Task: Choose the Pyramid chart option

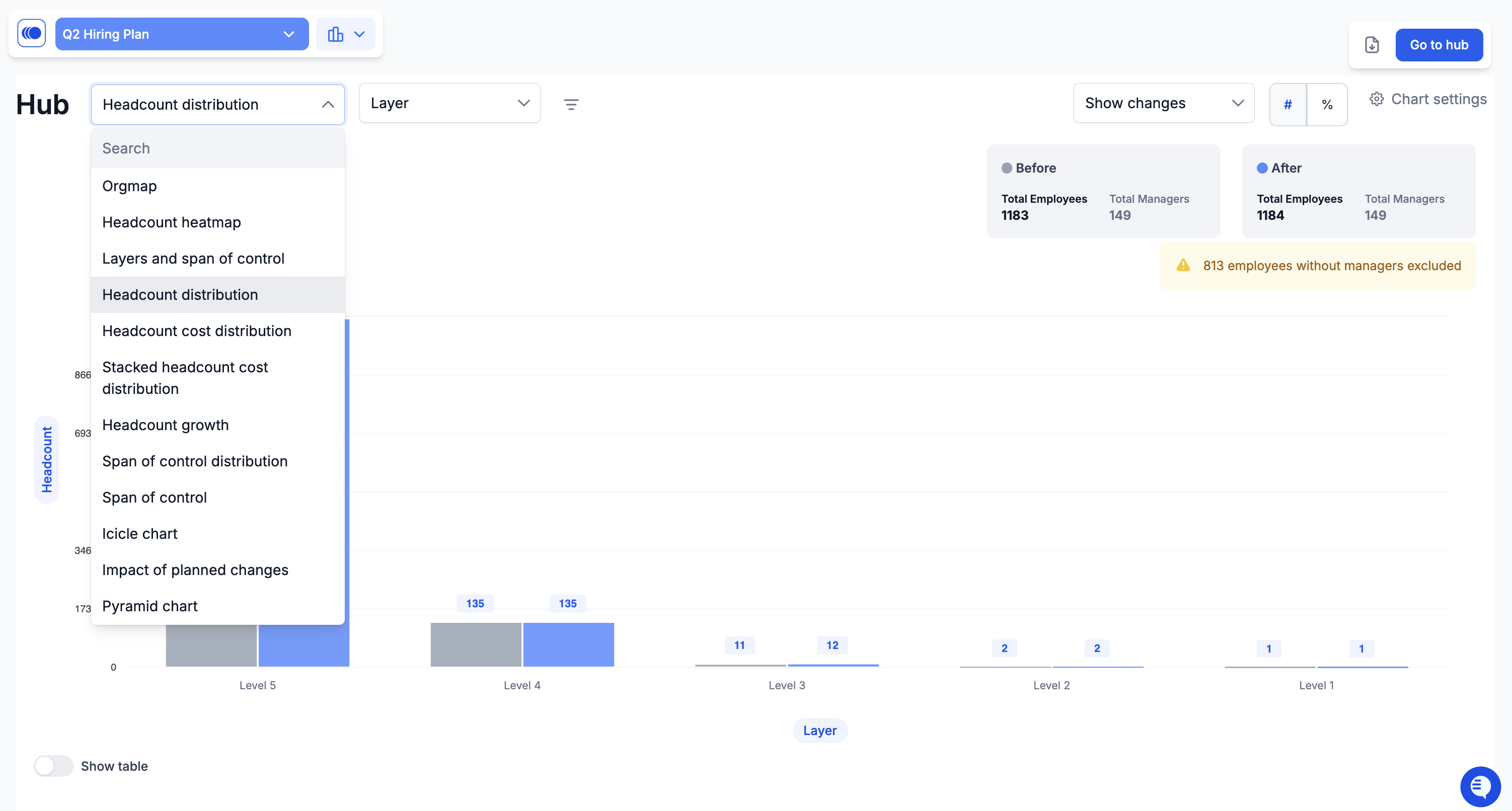Action: pos(149,606)
